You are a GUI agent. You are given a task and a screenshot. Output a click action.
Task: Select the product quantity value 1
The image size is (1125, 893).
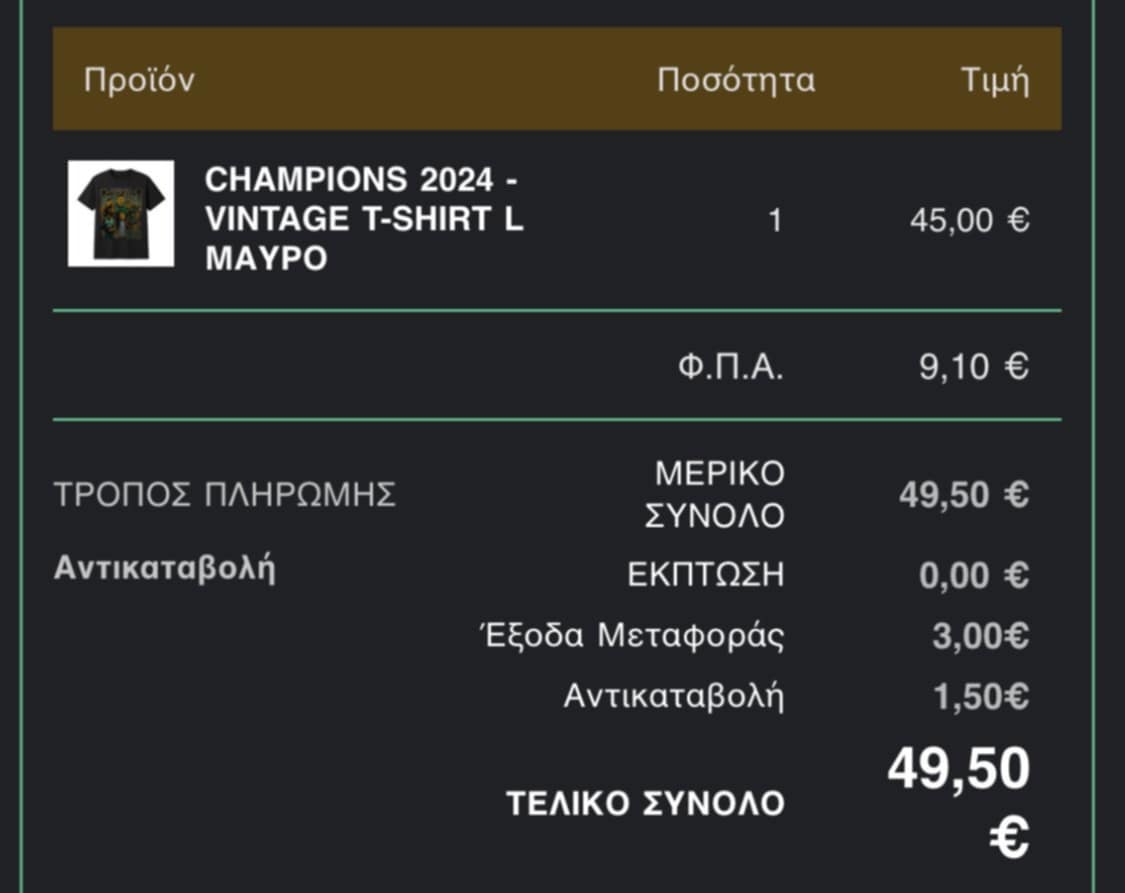(x=774, y=221)
